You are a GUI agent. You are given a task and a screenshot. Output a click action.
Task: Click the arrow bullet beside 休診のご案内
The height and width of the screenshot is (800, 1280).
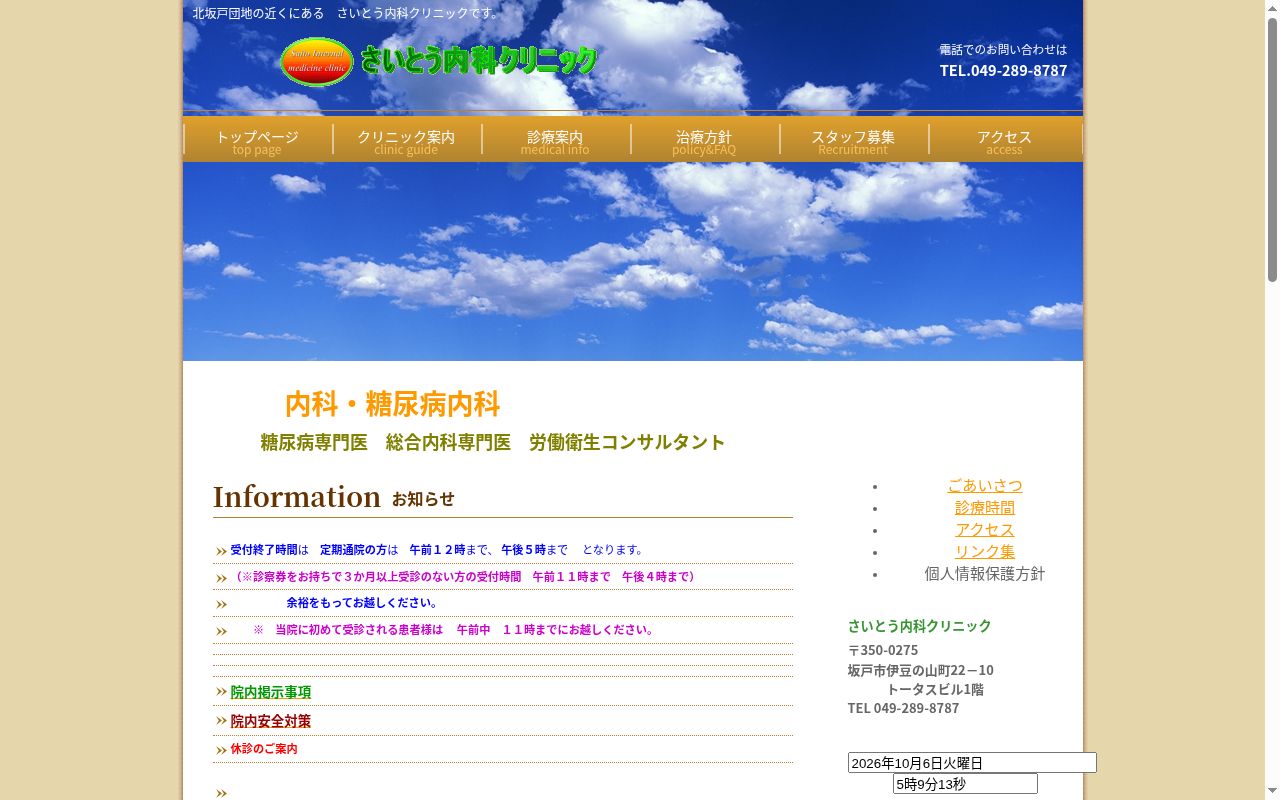pos(221,750)
